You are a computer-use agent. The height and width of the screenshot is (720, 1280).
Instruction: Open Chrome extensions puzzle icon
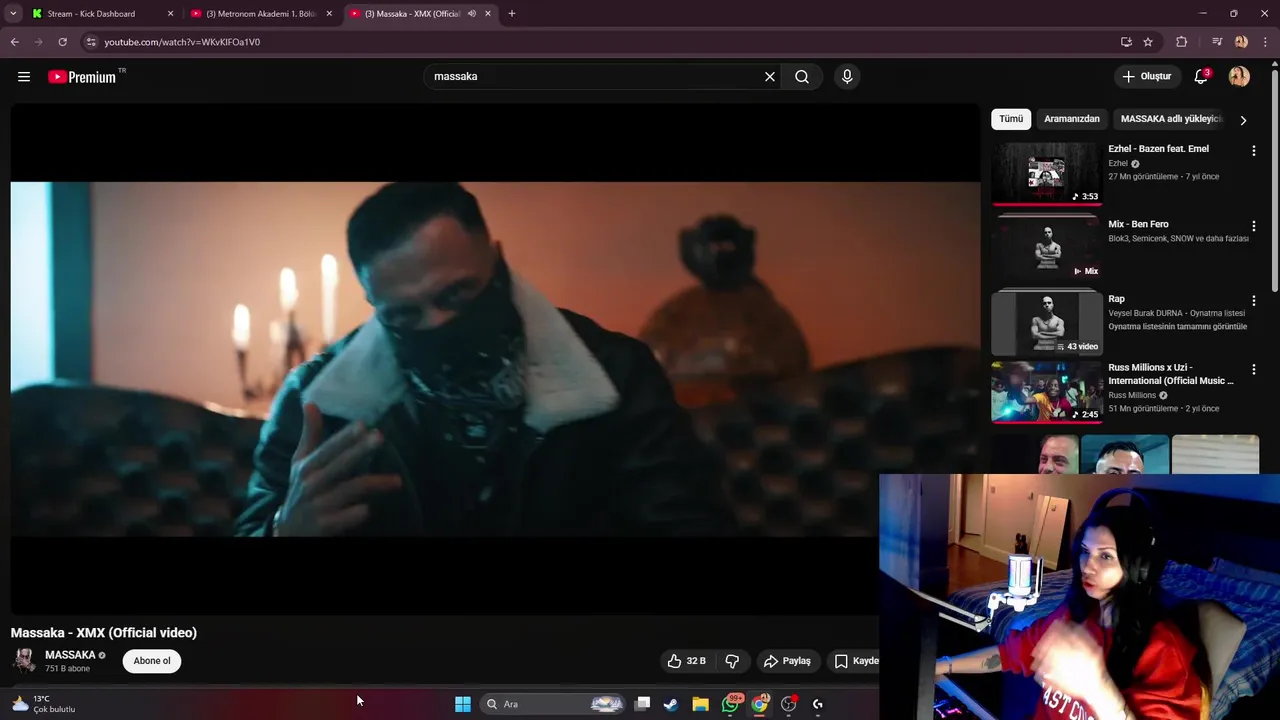(1182, 42)
